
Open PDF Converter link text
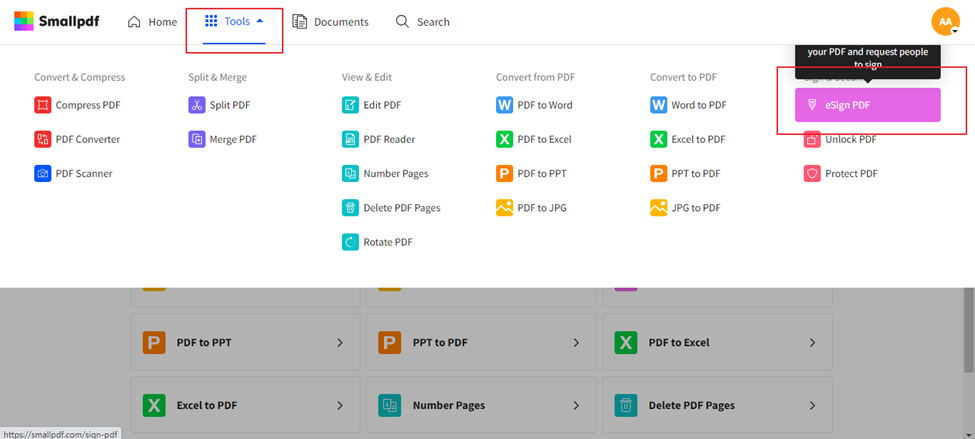[x=88, y=139]
